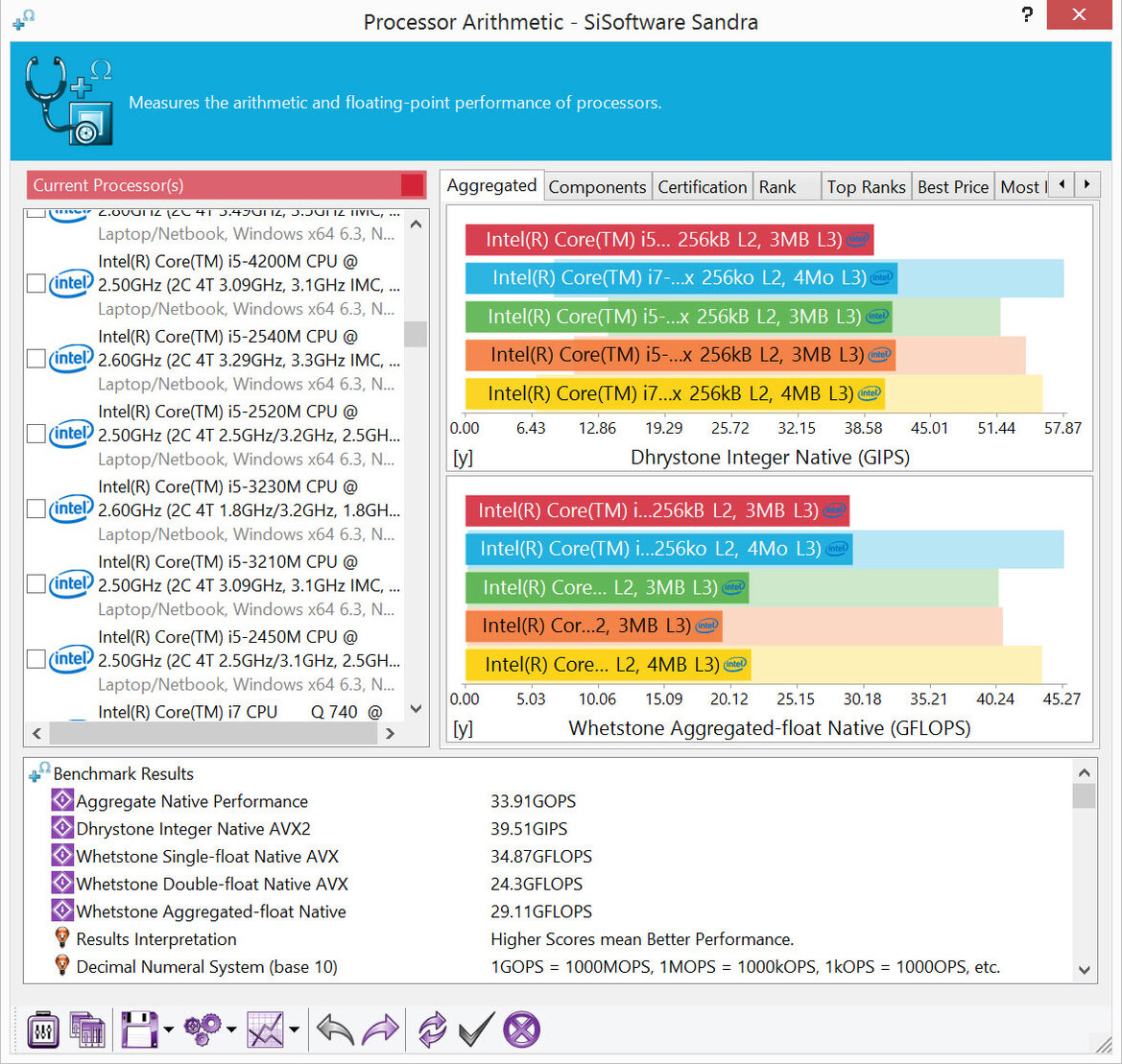Open the chart icon dropdown arrow

[294, 1029]
